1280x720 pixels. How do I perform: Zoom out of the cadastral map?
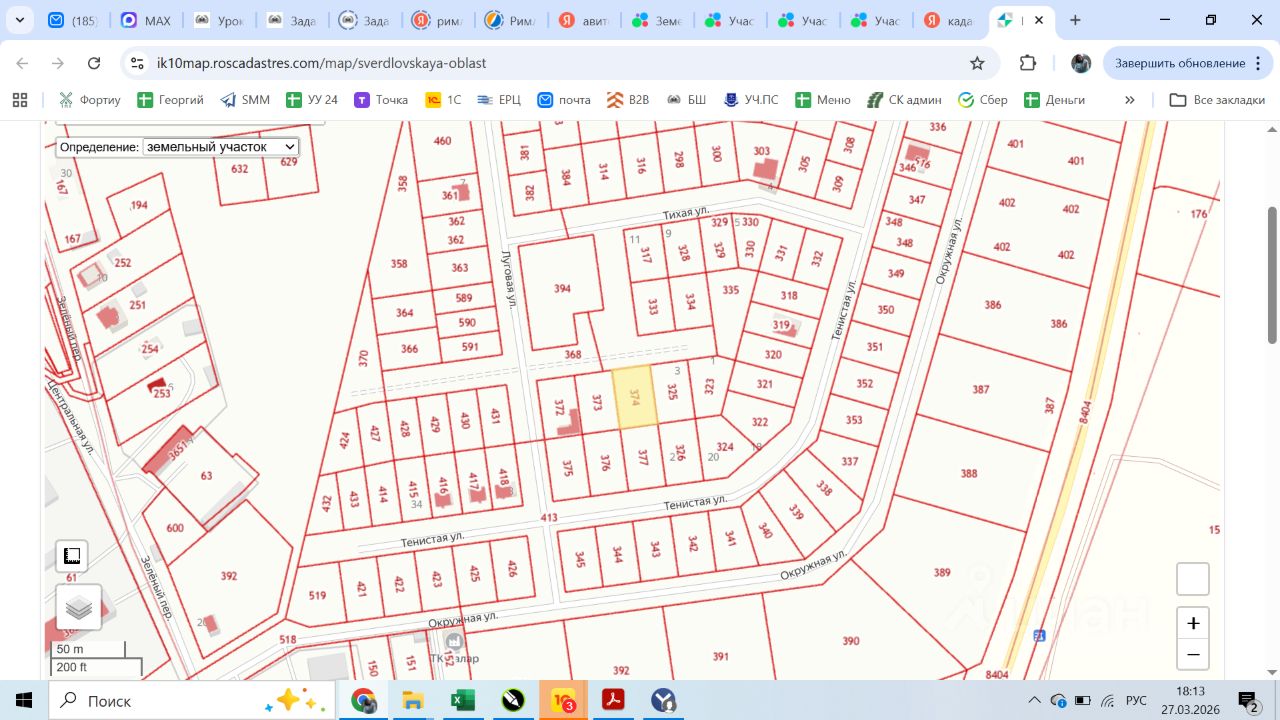[1193, 655]
